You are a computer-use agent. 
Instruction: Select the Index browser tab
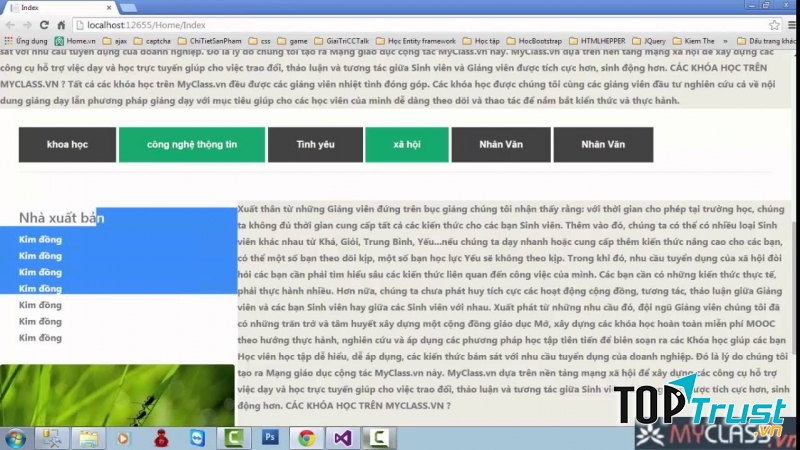pos(60,8)
